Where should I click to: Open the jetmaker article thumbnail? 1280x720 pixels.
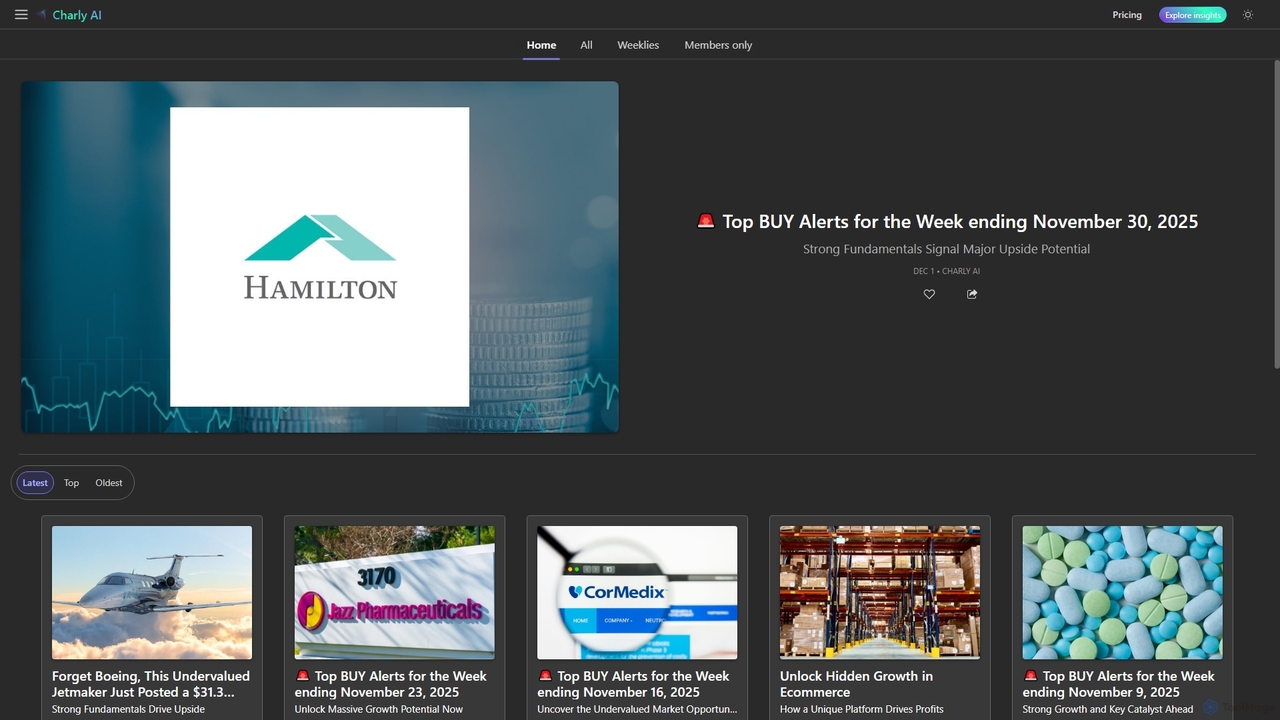152,593
